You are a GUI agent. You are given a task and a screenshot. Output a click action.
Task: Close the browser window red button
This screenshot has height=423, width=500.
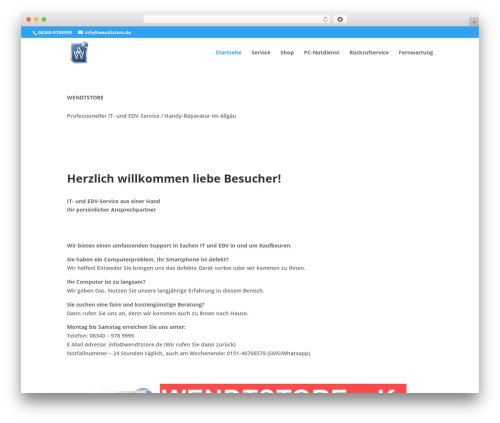click(x=29, y=20)
